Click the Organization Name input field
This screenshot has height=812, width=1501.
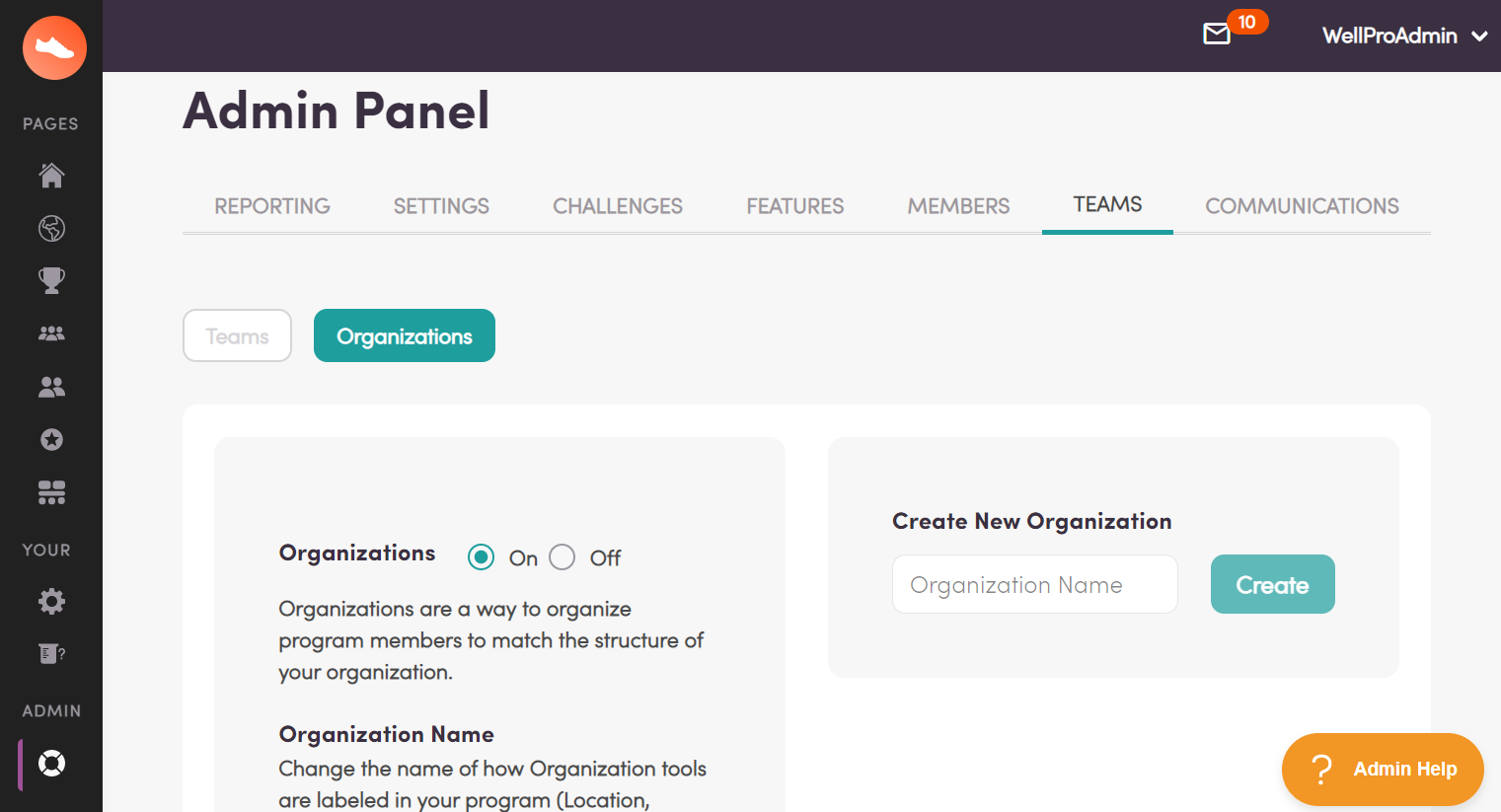tap(1034, 584)
